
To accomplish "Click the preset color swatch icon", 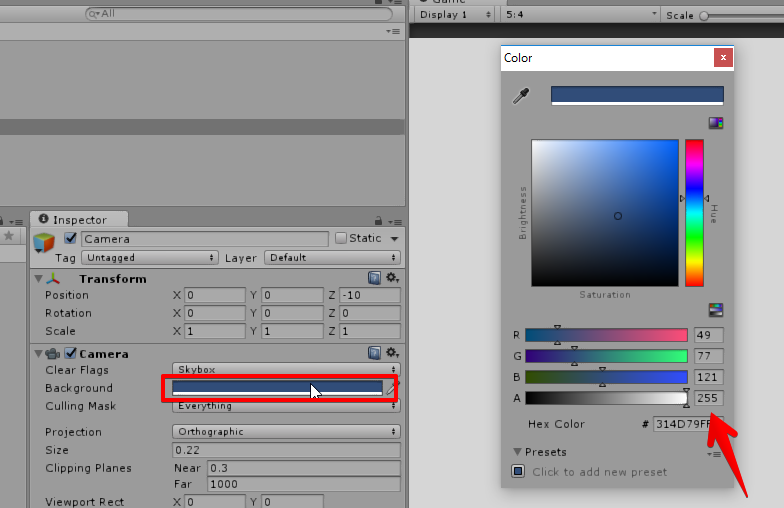I will pyautogui.click(x=518, y=471).
